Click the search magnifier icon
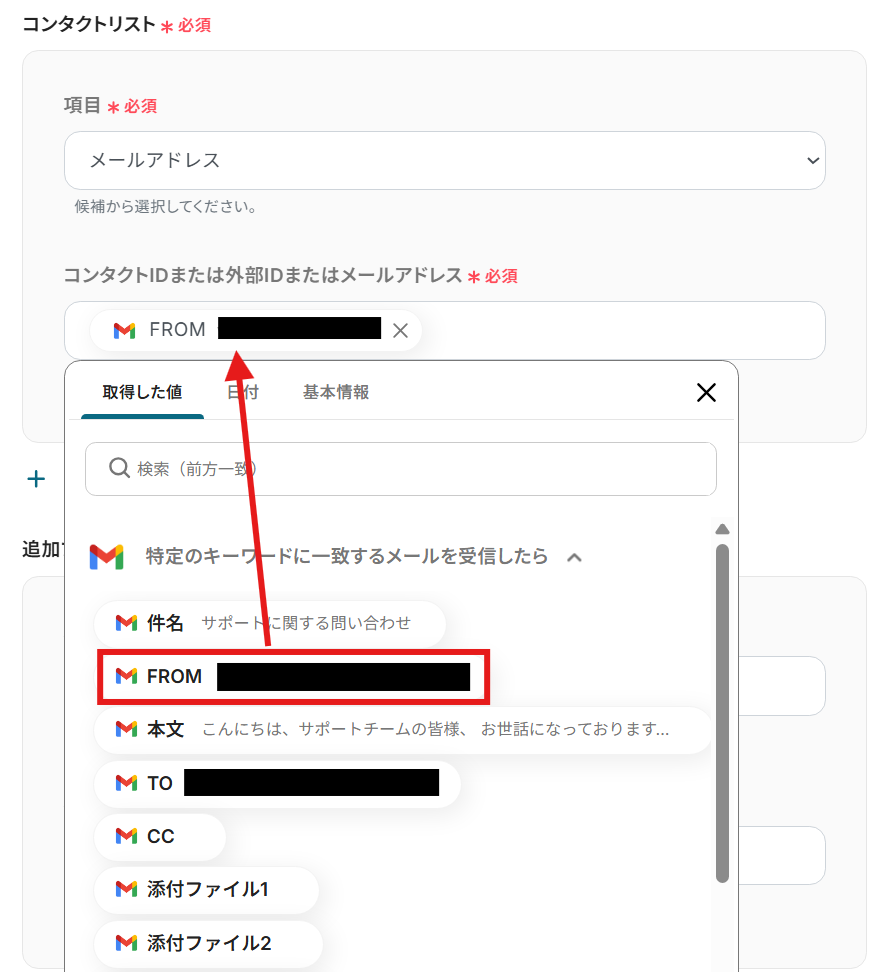The width and height of the screenshot is (874, 972). (x=119, y=468)
